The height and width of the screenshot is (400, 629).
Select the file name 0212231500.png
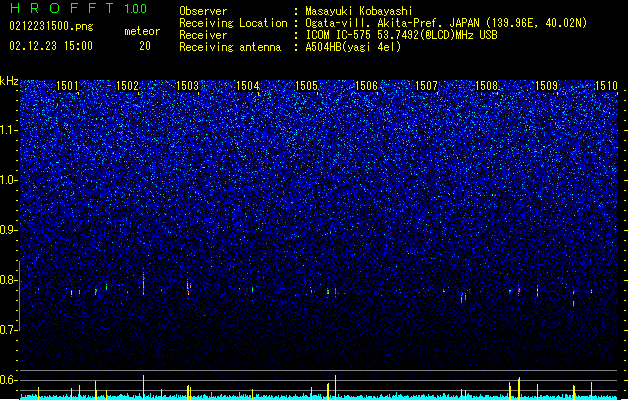pos(51,26)
